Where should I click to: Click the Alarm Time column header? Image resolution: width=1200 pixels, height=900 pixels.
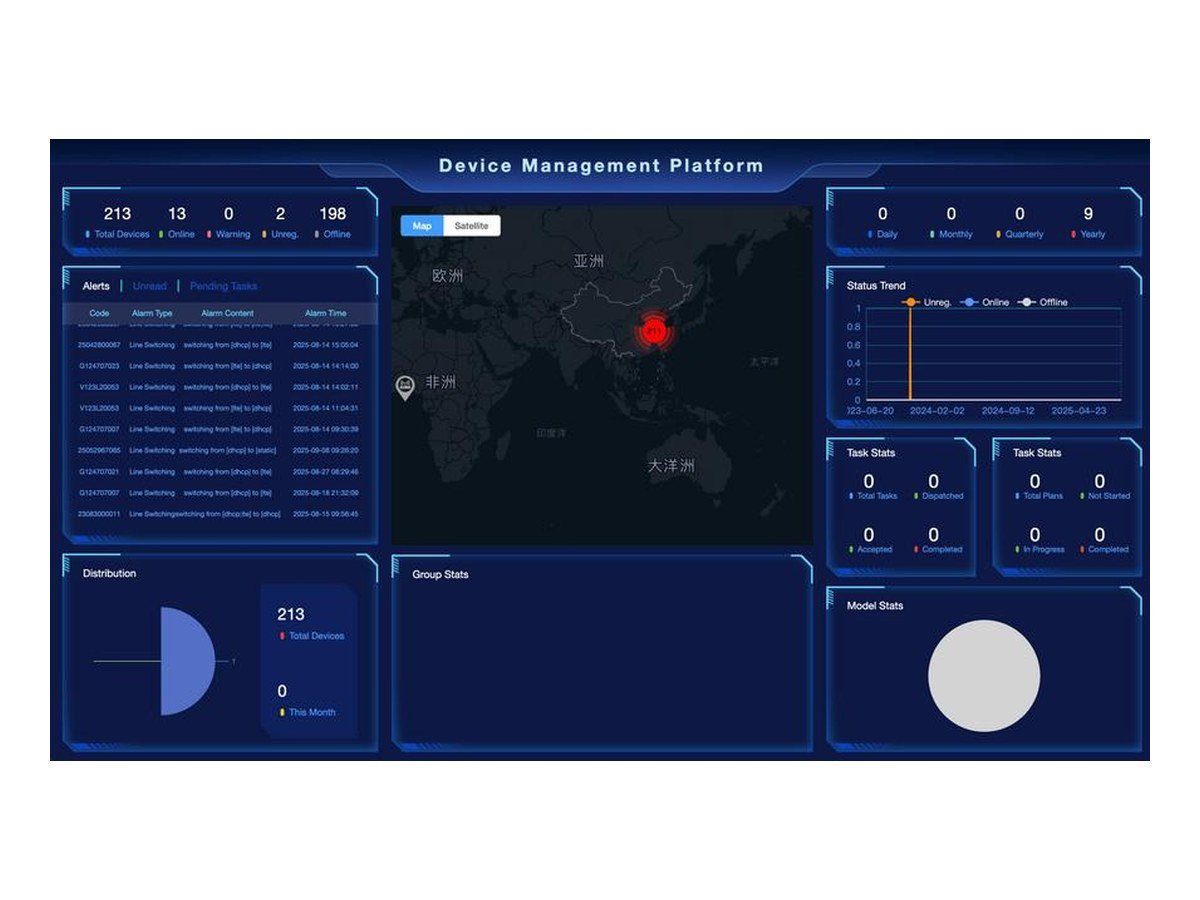tap(325, 313)
